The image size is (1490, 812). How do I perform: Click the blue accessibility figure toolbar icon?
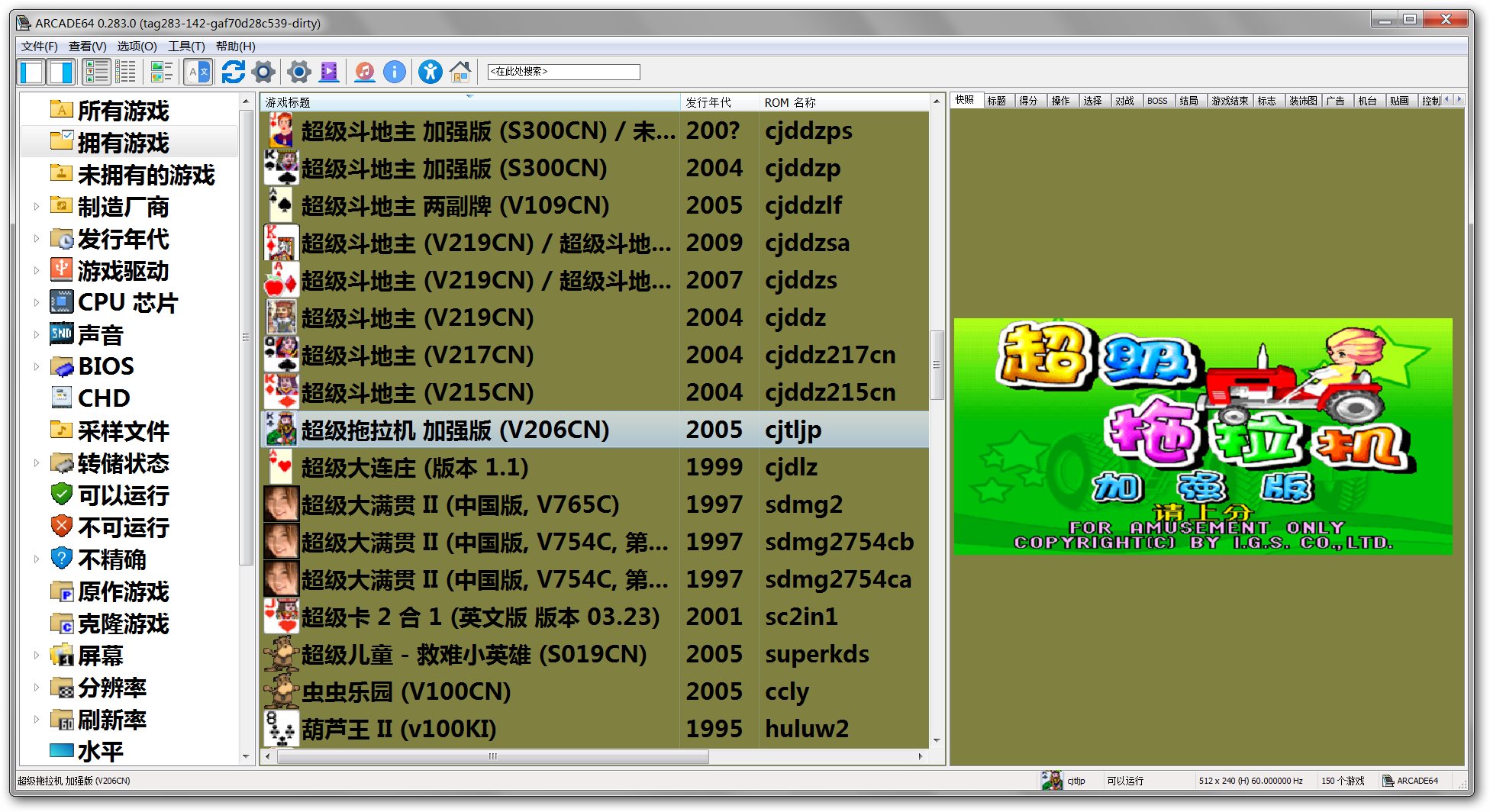(430, 72)
